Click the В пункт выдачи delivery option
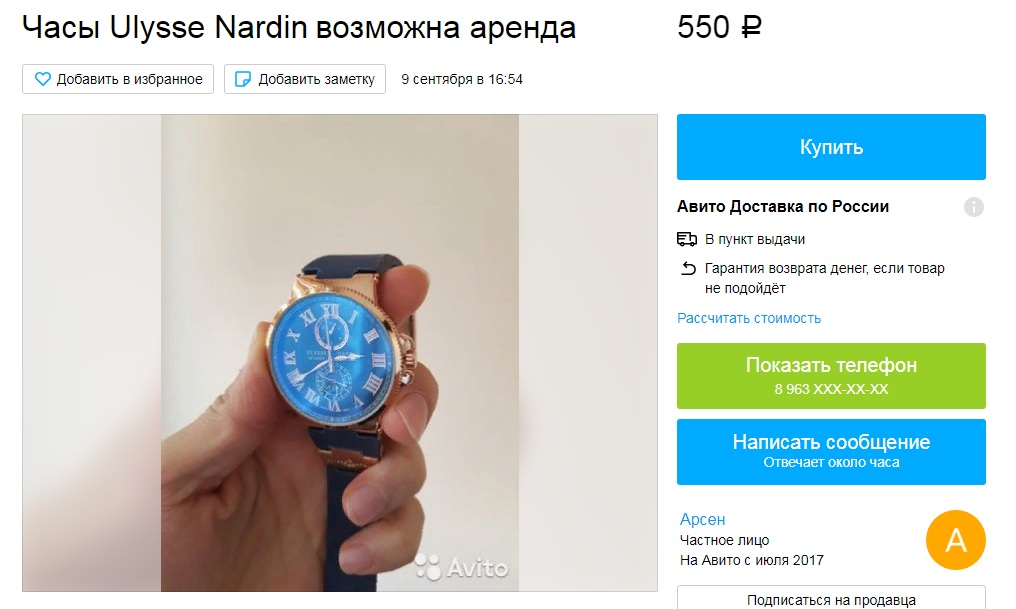 coord(755,239)
